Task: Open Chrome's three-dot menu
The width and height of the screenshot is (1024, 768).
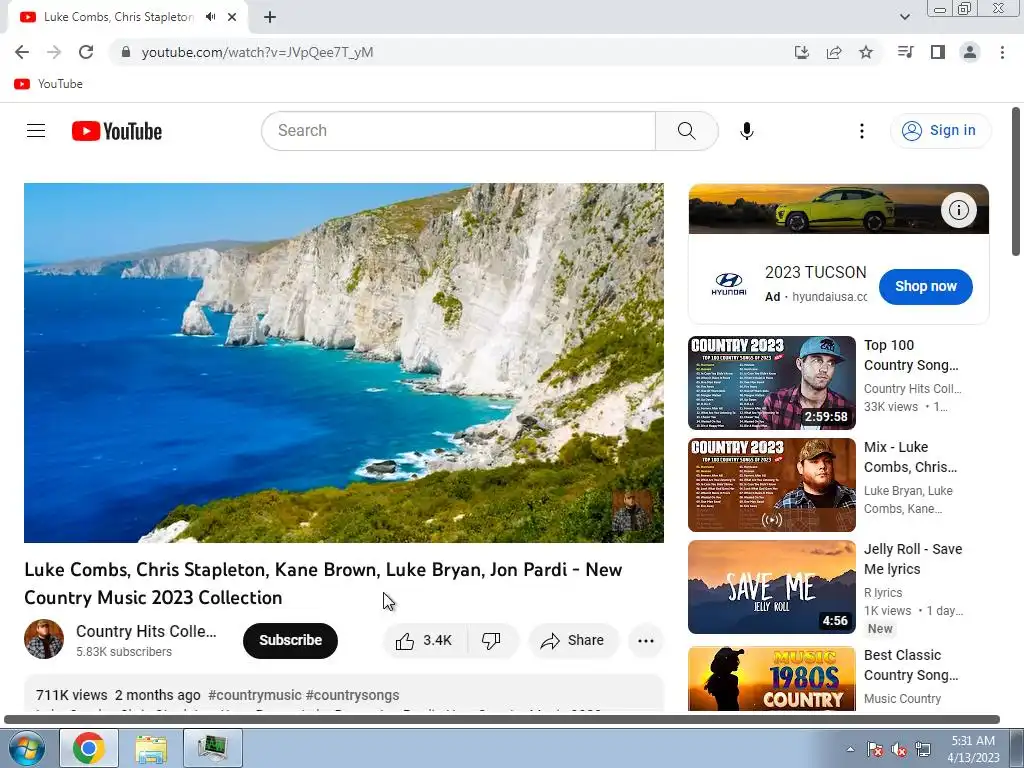Action: pos(1002,52)
